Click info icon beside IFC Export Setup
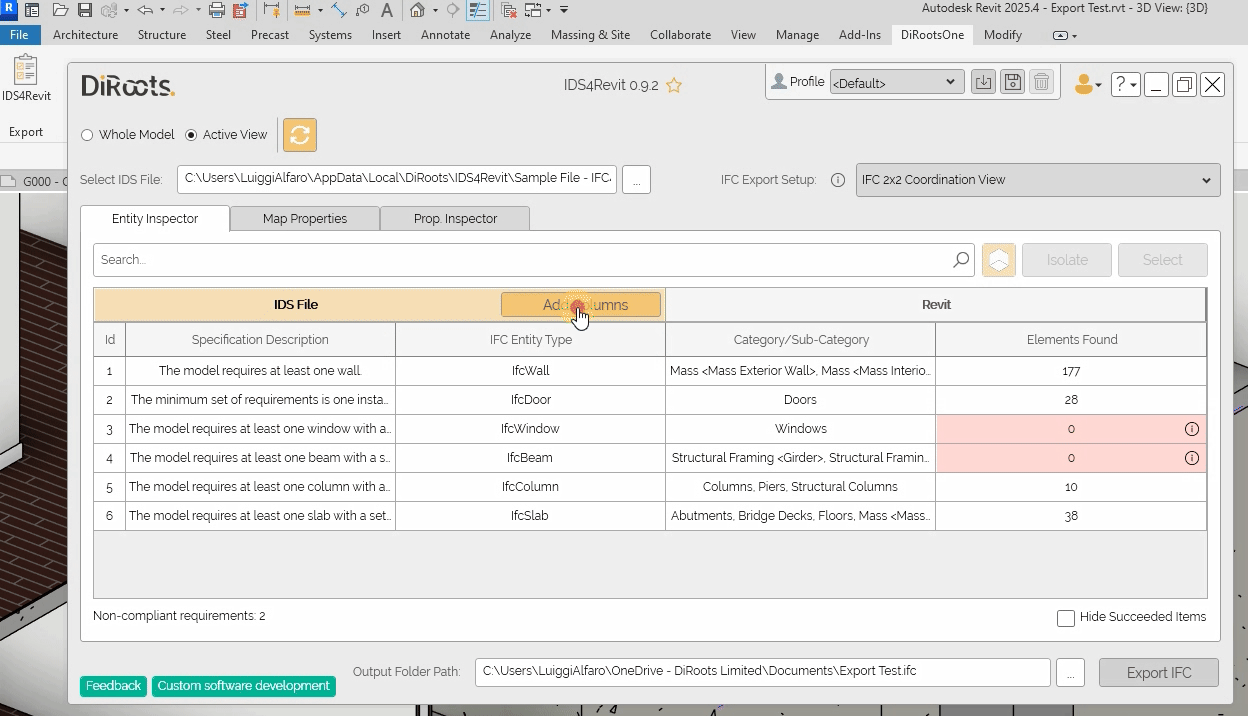This screenshot has height=716, width=1248. coord(838,180)
